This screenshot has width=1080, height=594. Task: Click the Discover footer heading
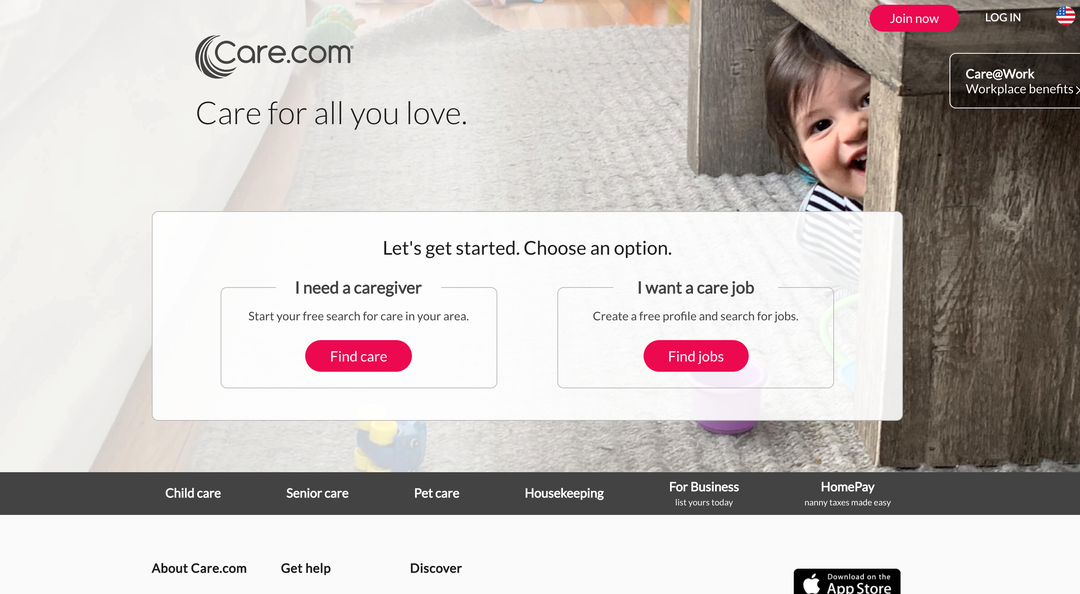[436, 569]
